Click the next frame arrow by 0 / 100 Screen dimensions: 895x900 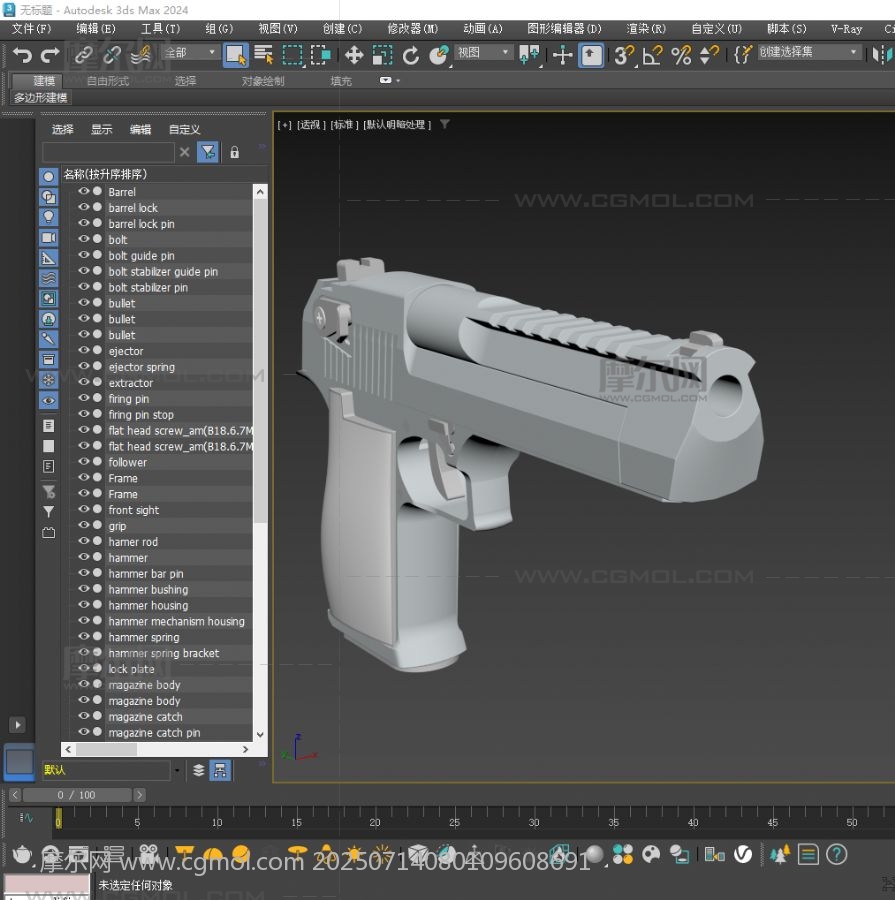pyautogui.click(x=140, y=795)
